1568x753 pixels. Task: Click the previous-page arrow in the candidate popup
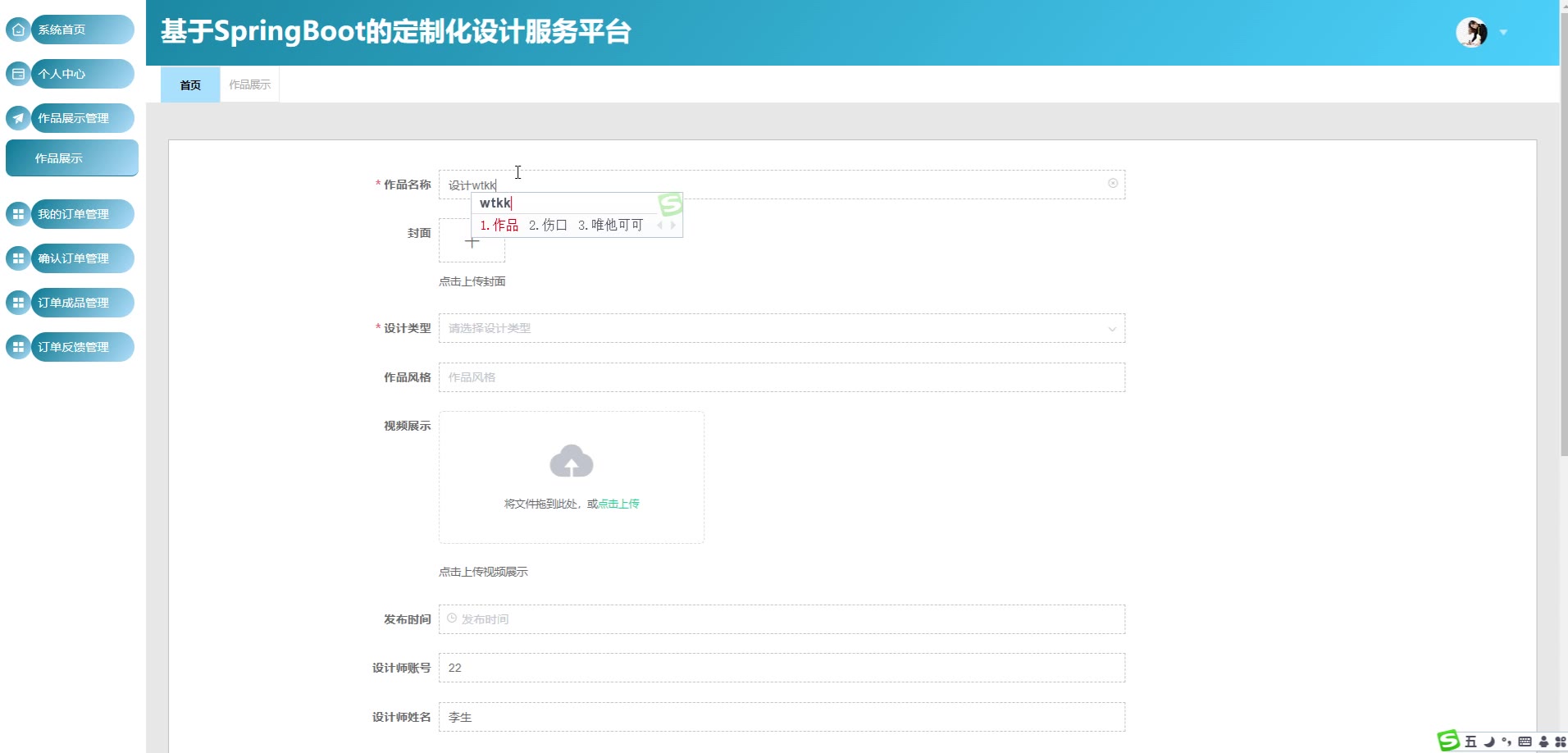pyautogui.click(x=659, y=225)
